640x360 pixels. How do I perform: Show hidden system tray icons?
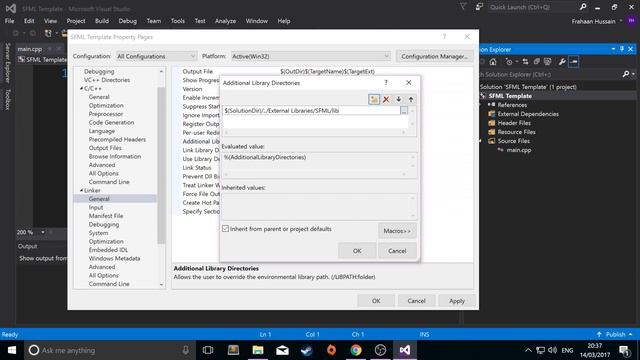pyautogui.click(x=528, y=350)
